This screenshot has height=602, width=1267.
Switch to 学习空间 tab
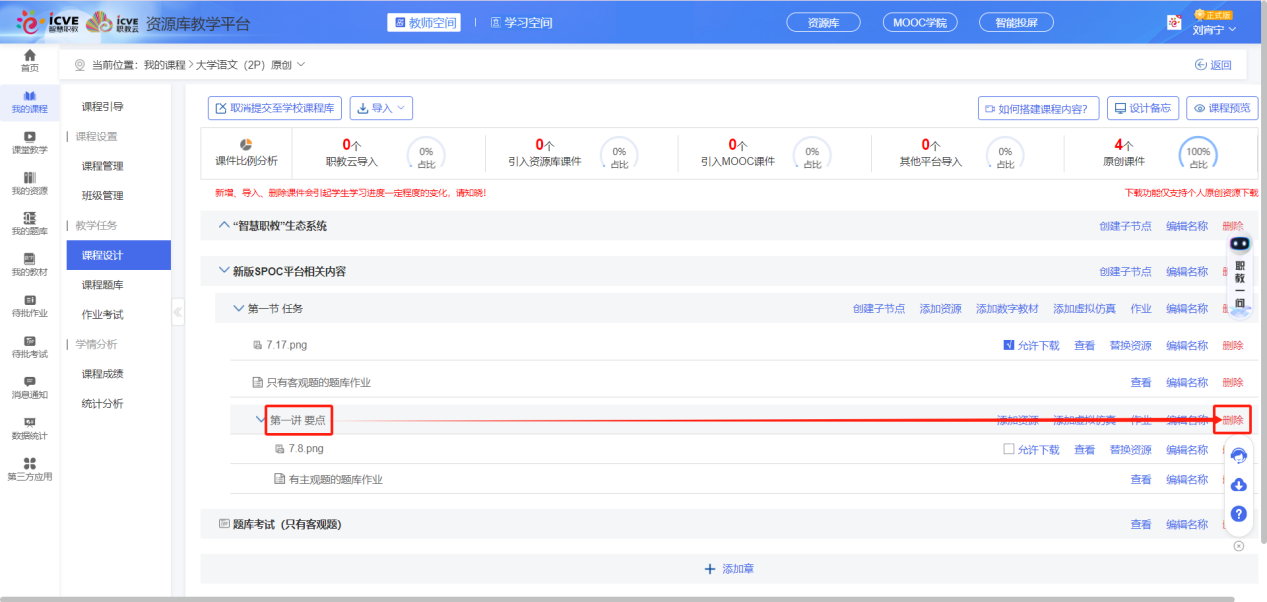click(x=521, y=22)
